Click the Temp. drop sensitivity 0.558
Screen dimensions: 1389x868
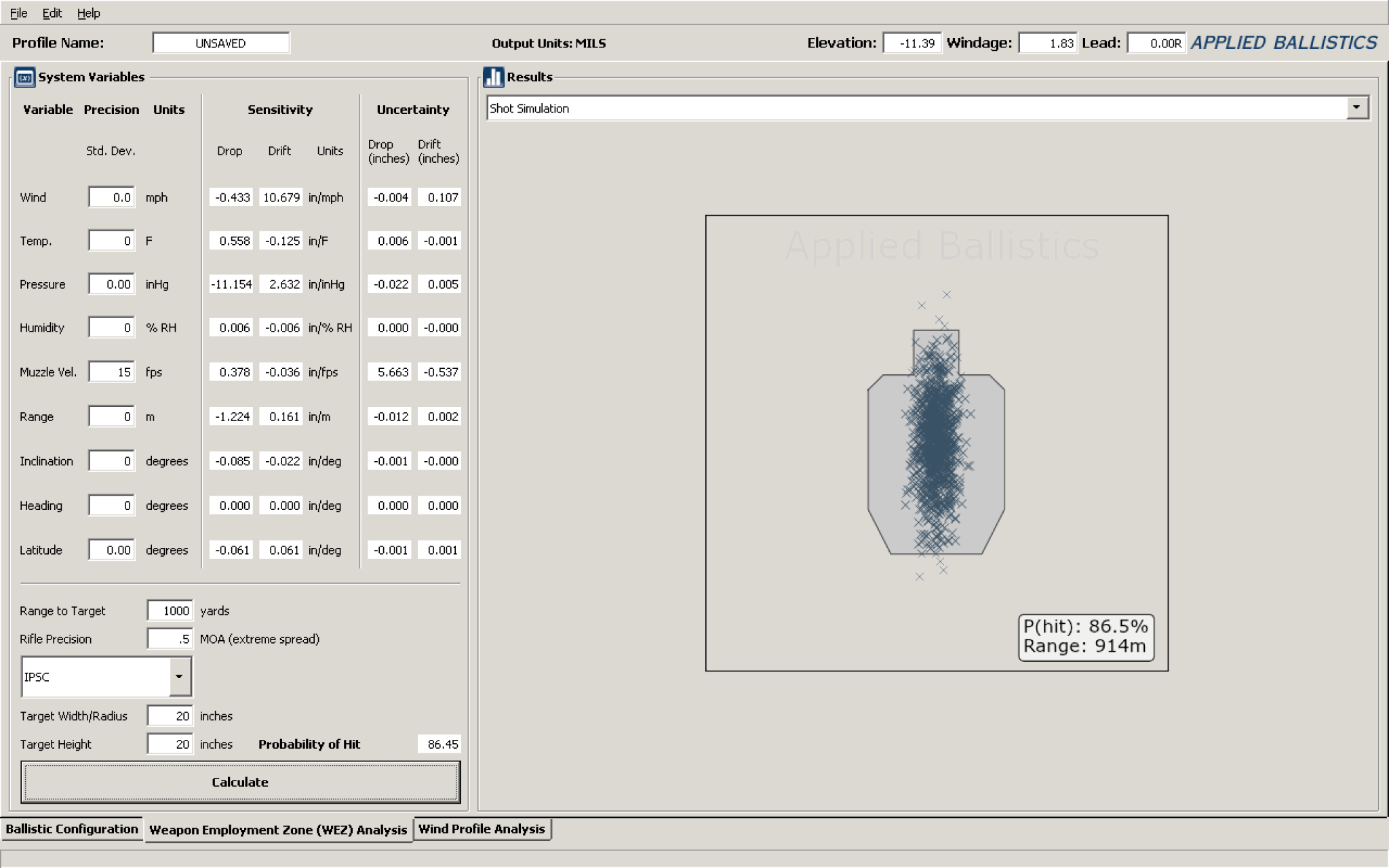tap(231, 241)
